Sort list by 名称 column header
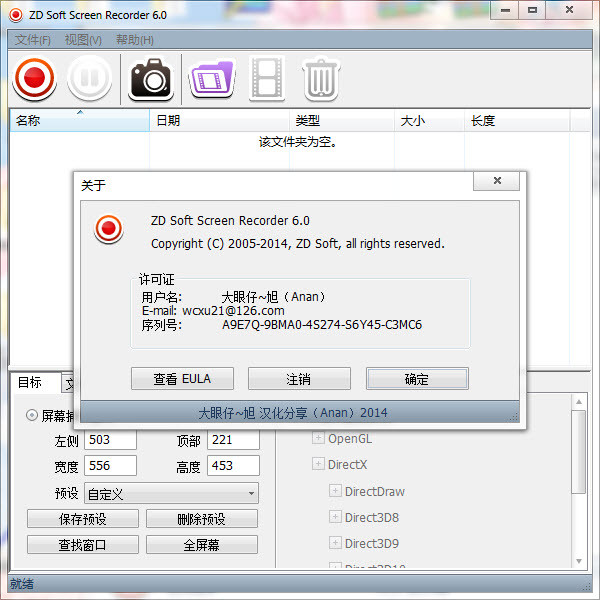The image size is (600, 600). (x=80, y=121)
